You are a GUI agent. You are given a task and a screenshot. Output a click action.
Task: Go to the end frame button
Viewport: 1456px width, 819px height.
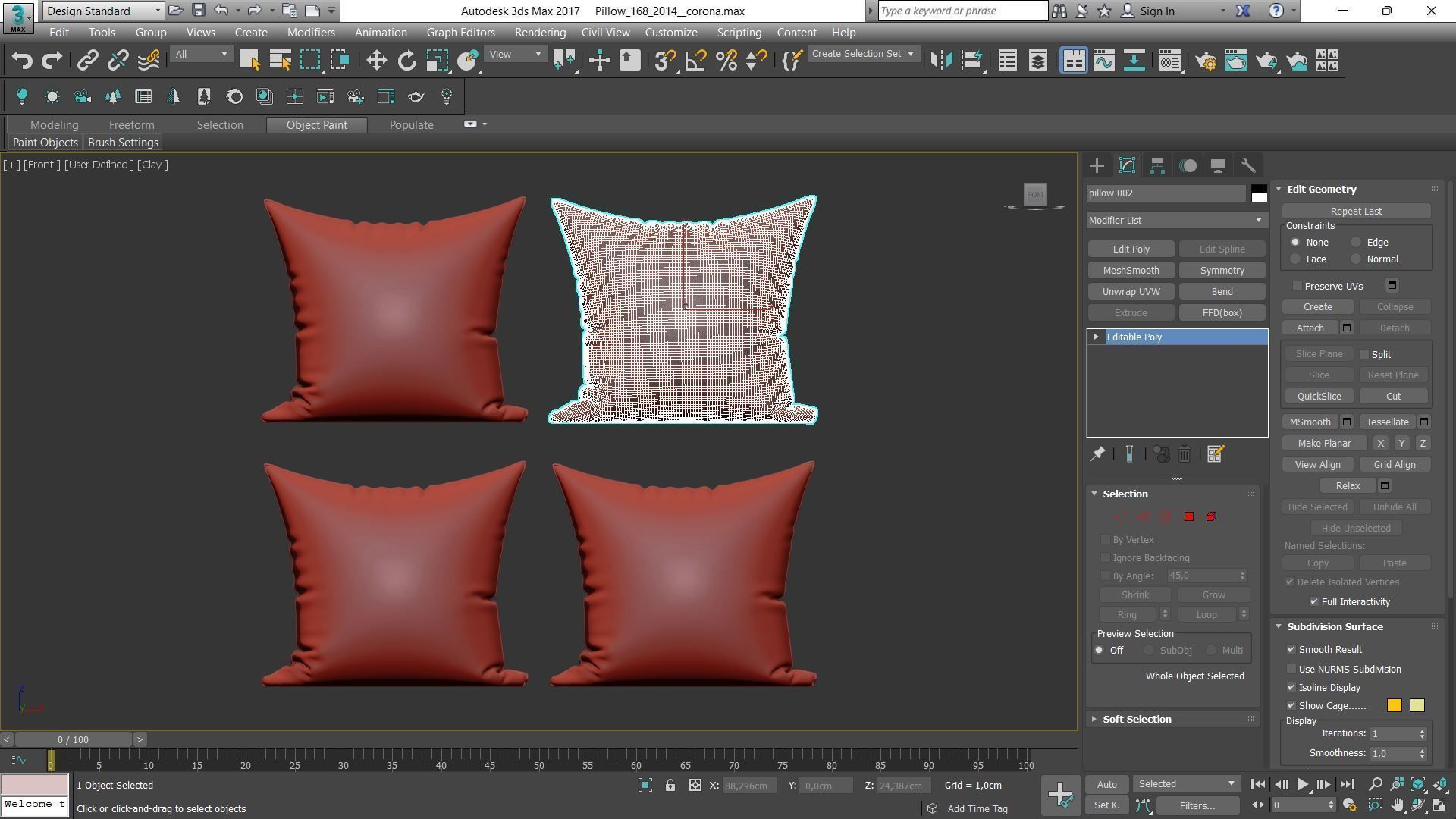(x=1347, y=785)
